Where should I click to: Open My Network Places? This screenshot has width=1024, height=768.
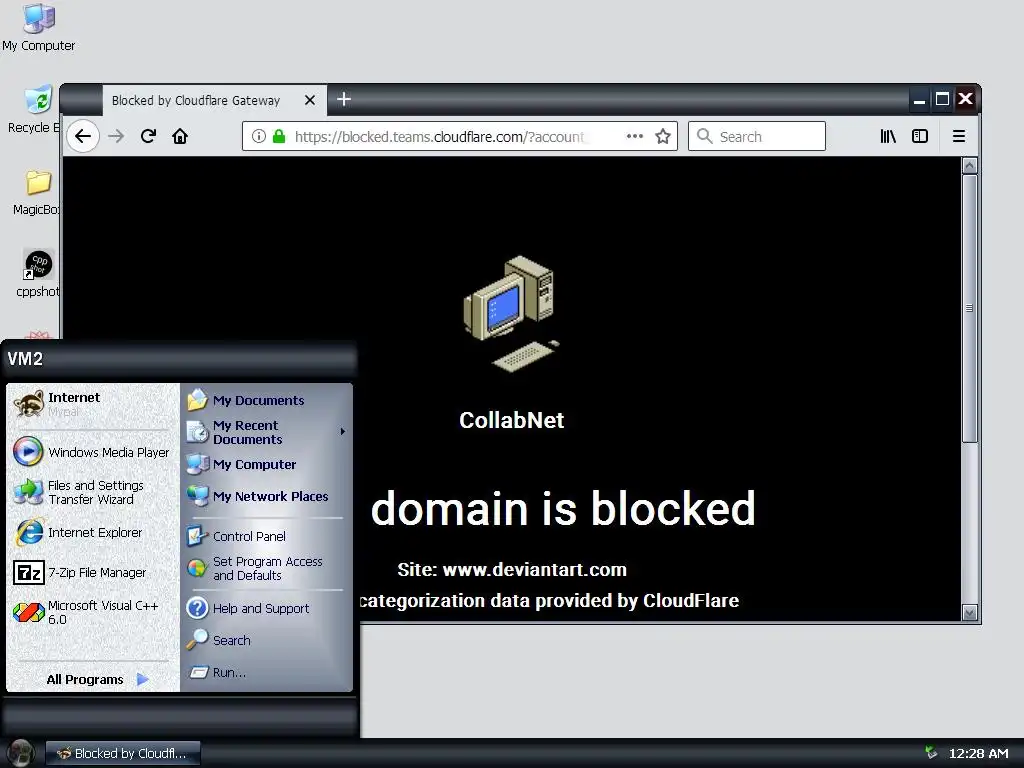click(266, 496)
